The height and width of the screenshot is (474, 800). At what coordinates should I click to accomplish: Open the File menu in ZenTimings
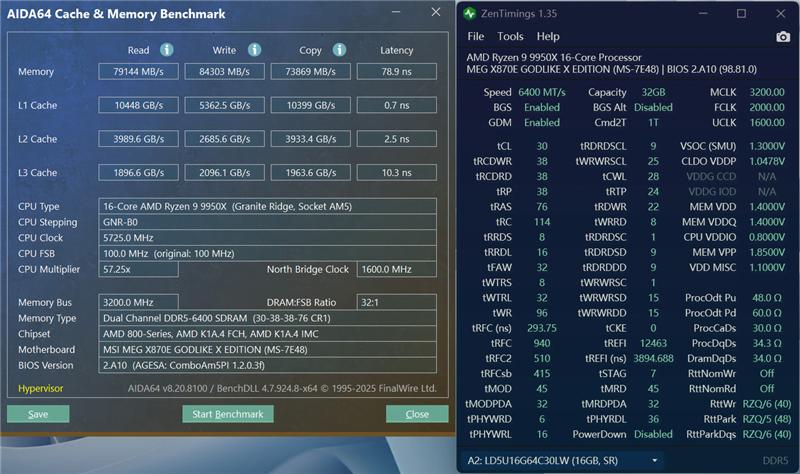pyautogui.click(x=476, y=36)
